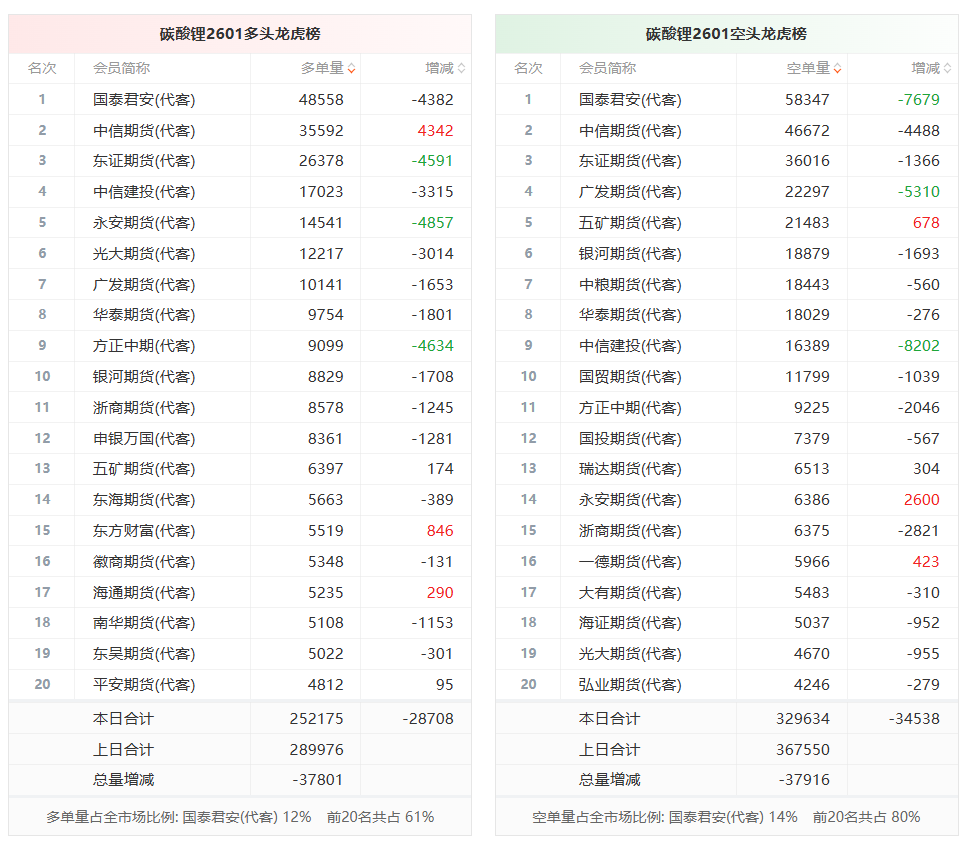Click 会员简称 header in short table
The image size is (973, 846).
[608, 68]
